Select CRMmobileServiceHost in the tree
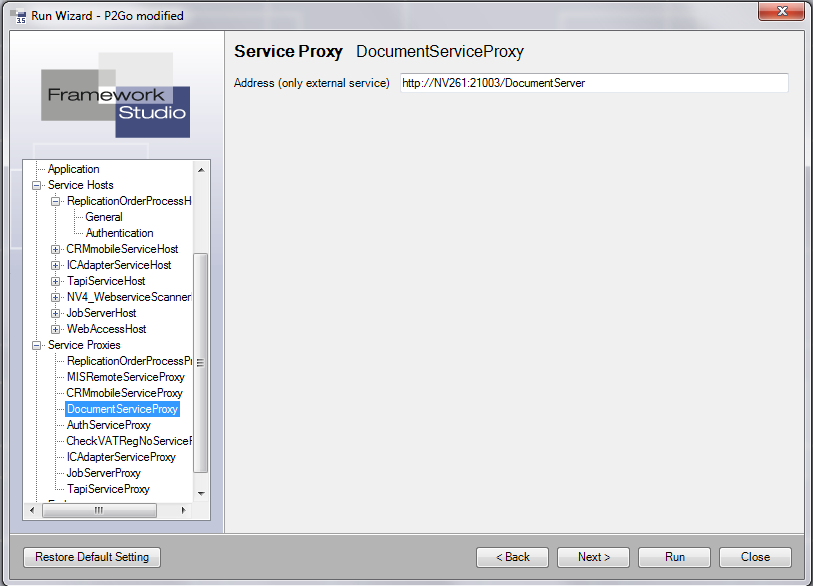Image resolution: width=813 pixels, height=586 pixels. pos(122,249)
